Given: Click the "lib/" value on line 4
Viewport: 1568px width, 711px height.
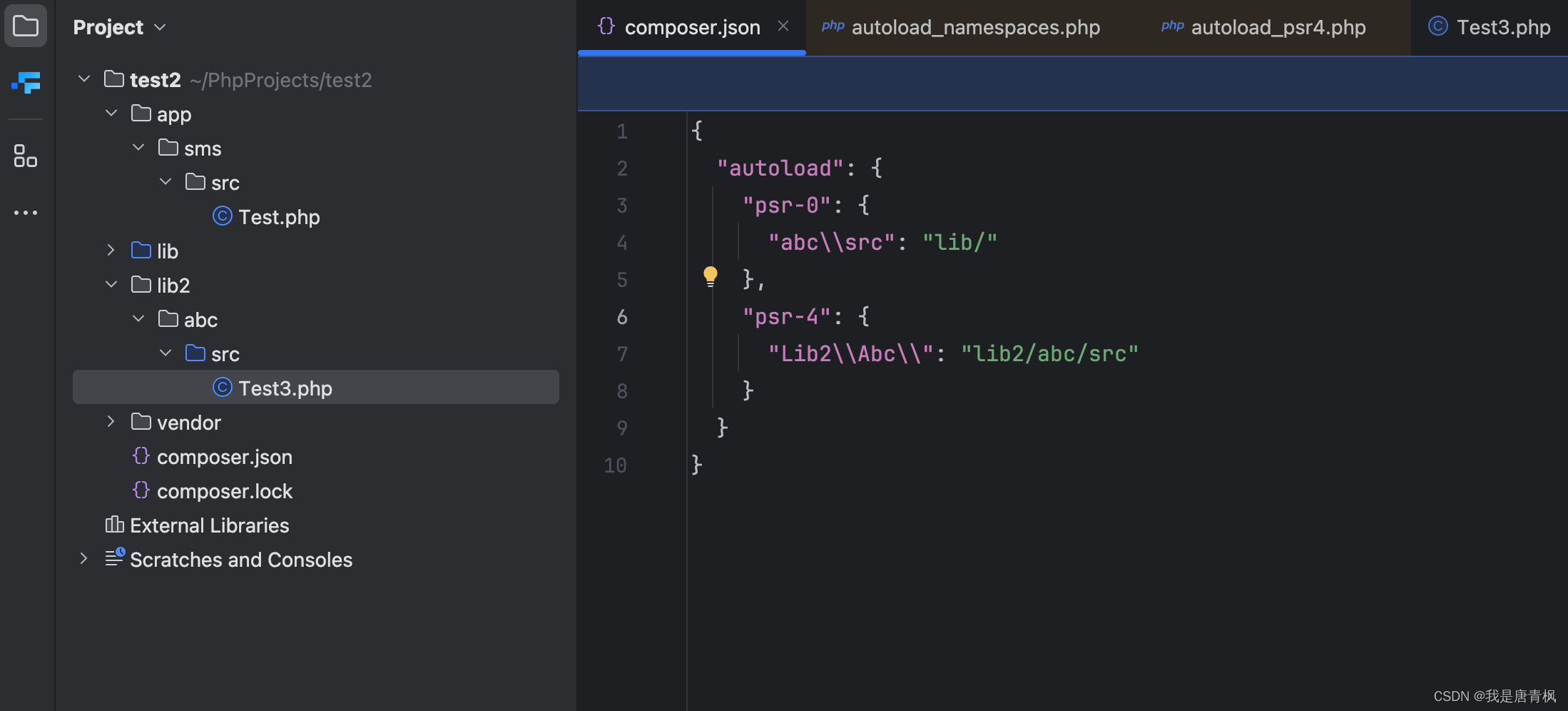Looking at the screenshot, I should coord(960,242).
